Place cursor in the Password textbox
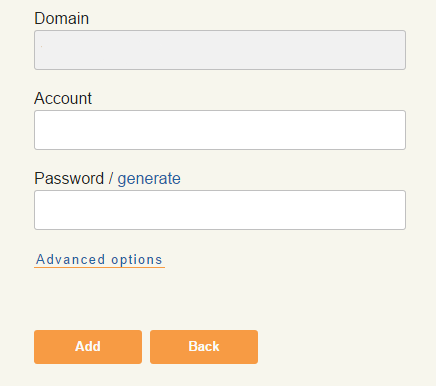Screen dimensions: 436x386 tap(220, 210)
